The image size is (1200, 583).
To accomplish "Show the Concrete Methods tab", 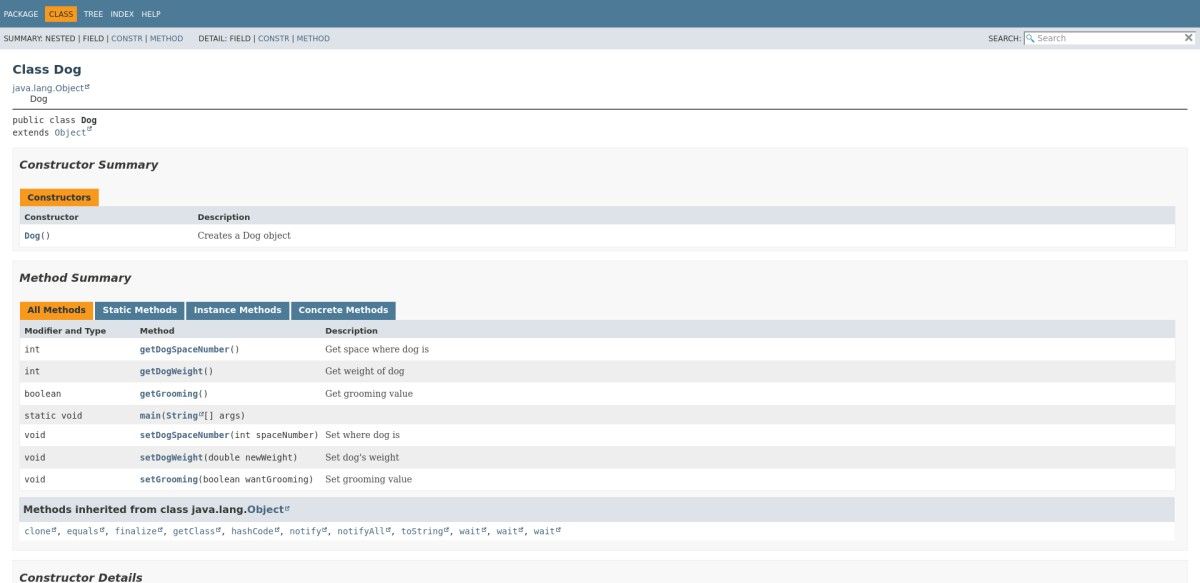I will click(343, 310).
